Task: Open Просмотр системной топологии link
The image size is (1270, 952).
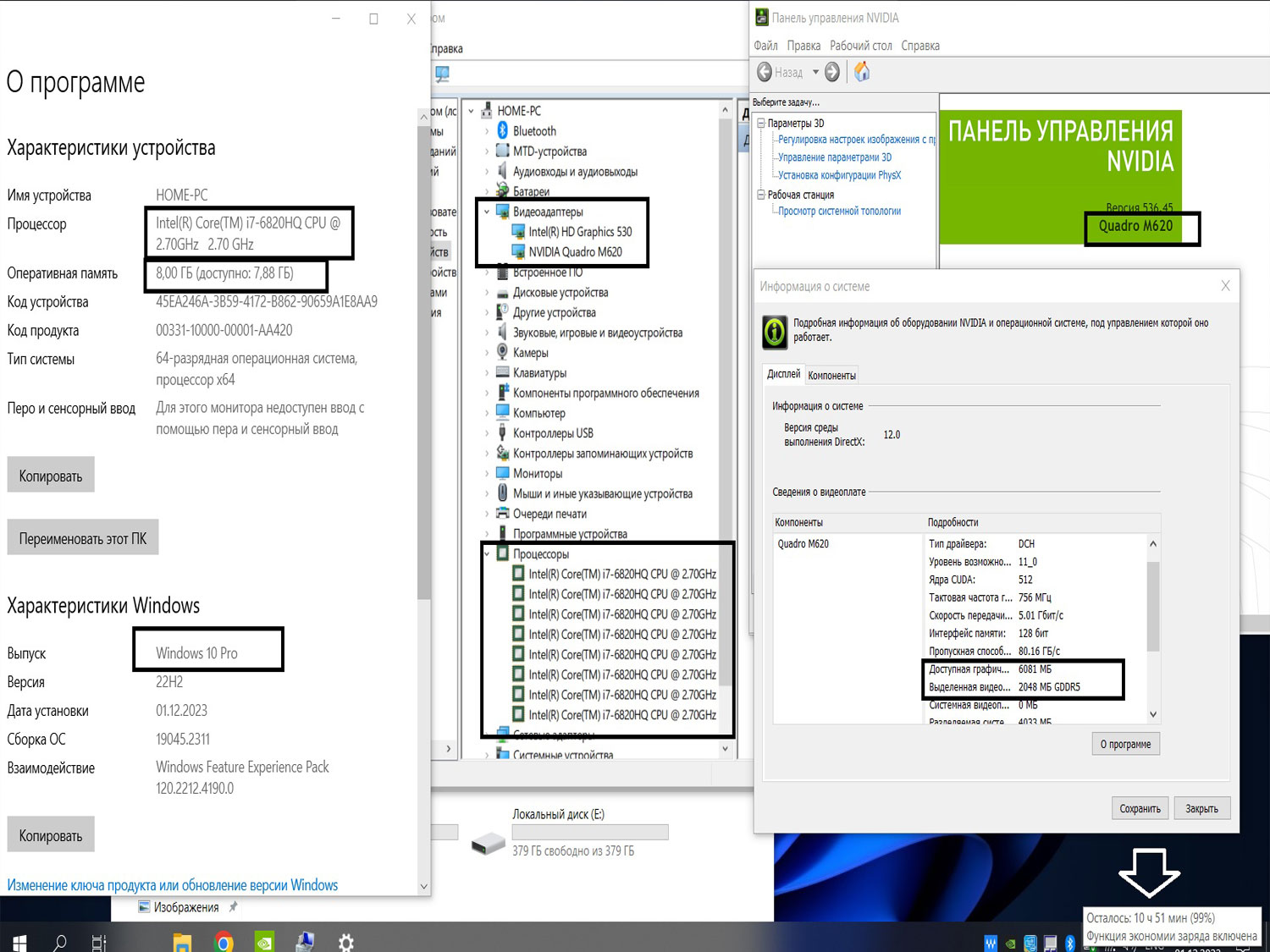Action: pos(840,211)
